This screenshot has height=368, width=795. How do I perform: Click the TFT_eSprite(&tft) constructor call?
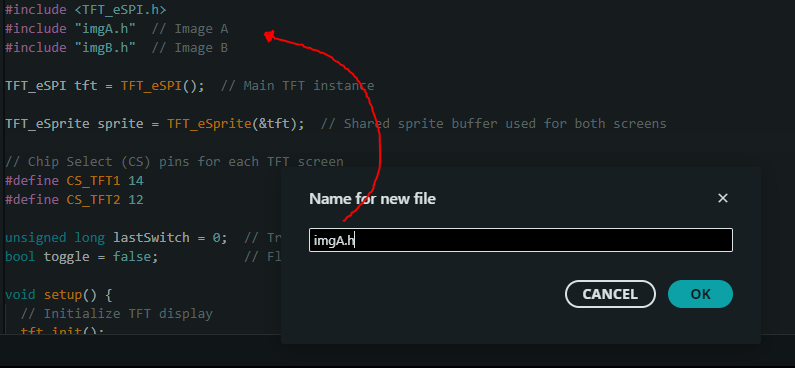click(x=232, y=124)
